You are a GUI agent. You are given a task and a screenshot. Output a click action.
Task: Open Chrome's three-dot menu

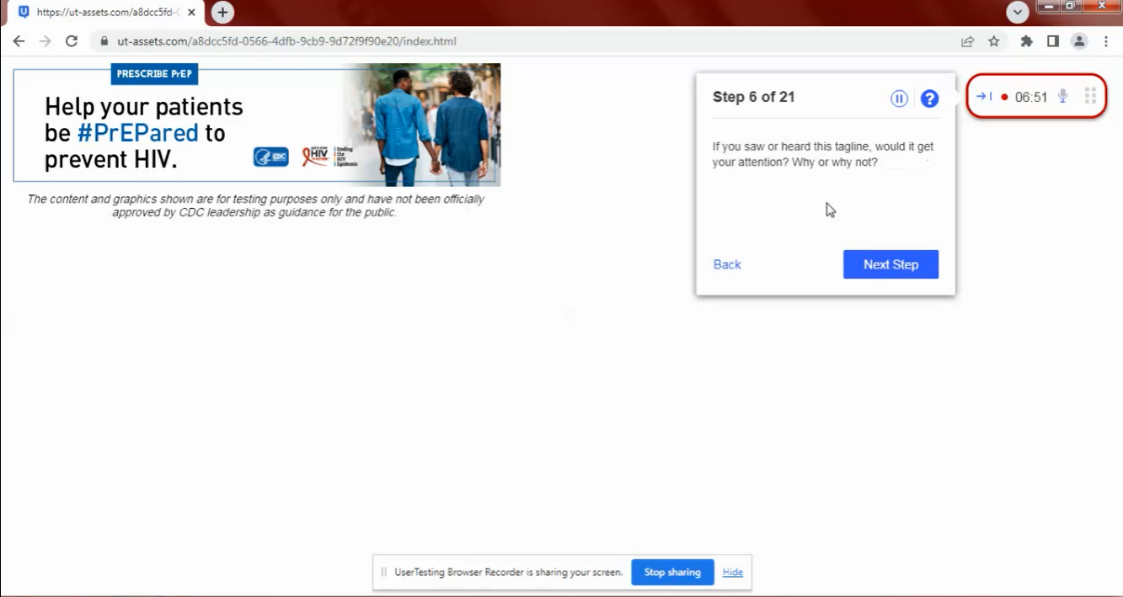pyautogui.click(x=1106, y=41)
